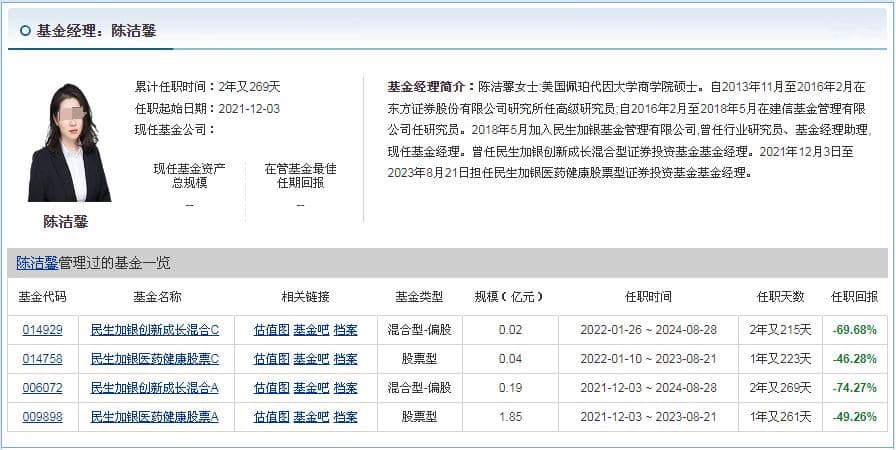Click the 规模（亿元） column header
Viewport: 896px width, 450px height.
point(509,297)
